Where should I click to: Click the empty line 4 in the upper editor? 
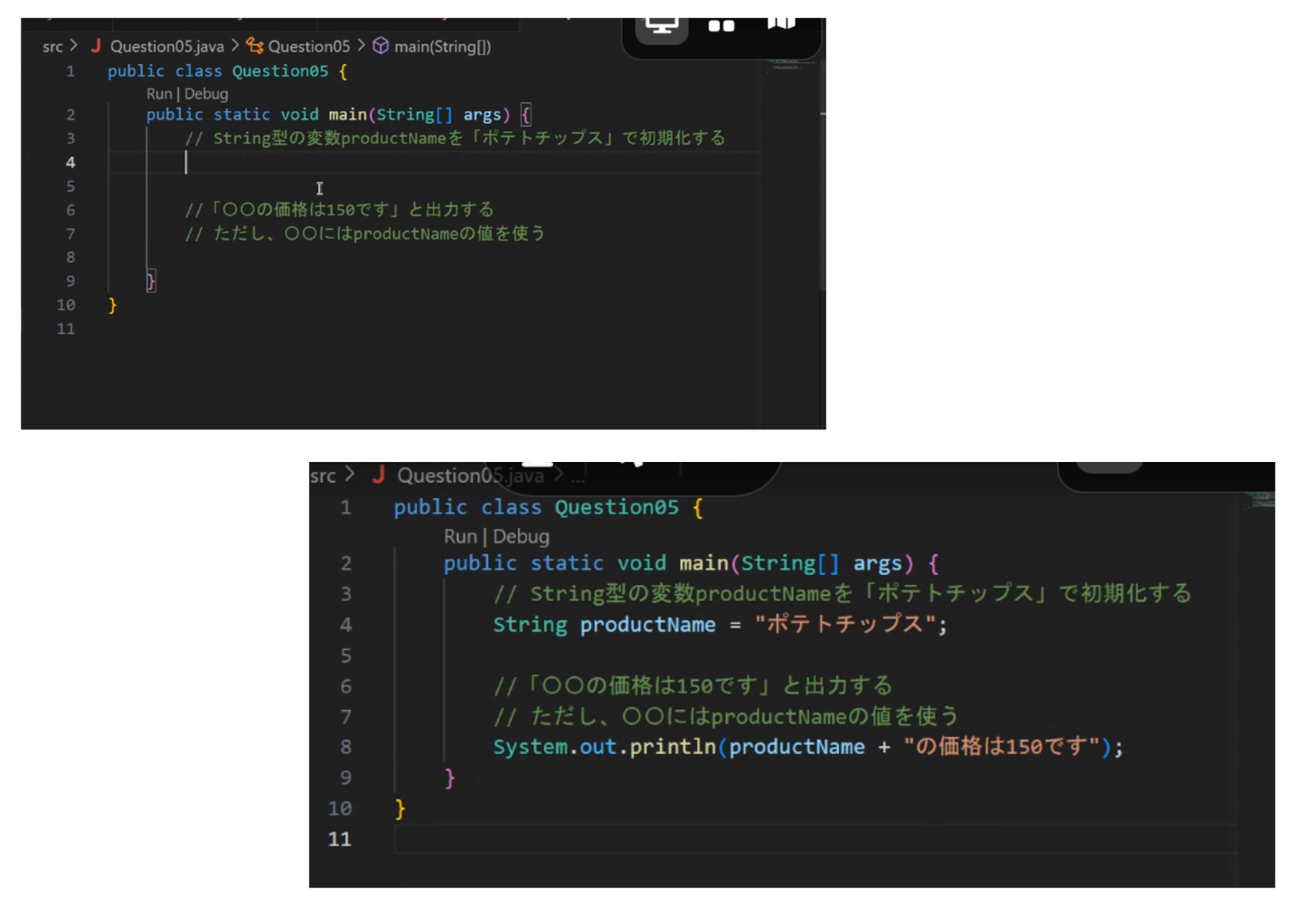(x=434, y=163)
